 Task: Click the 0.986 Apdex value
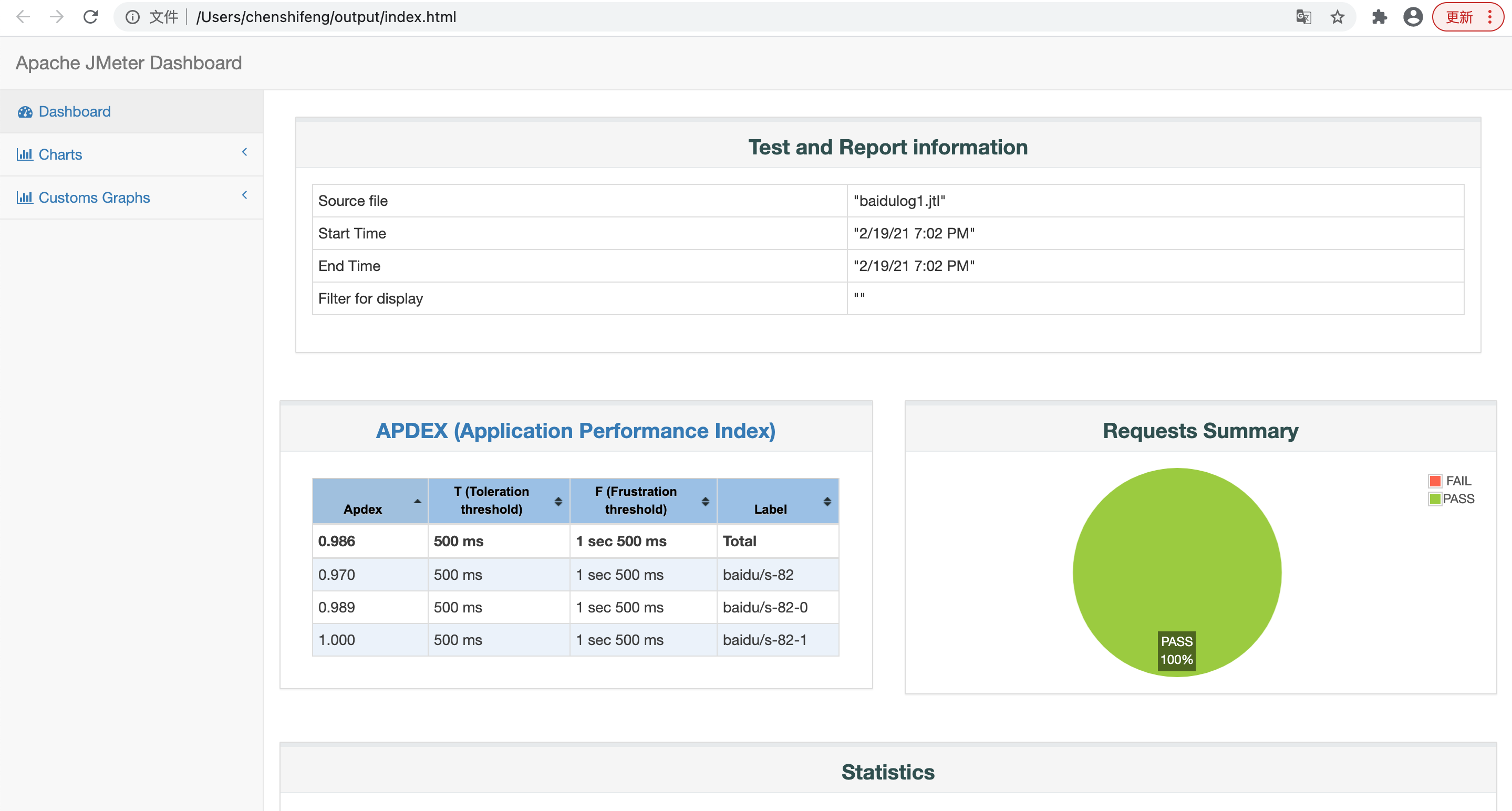(x=336, y=541)
